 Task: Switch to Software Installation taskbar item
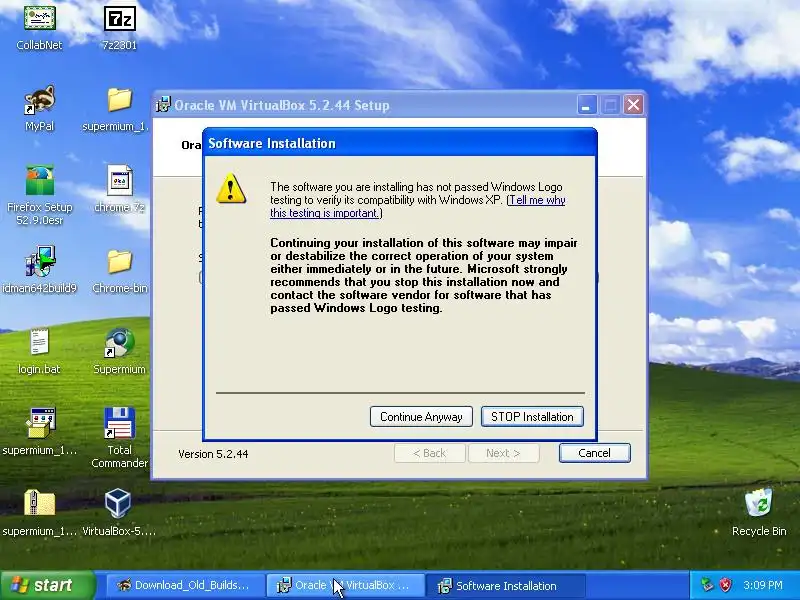click(505, 585)
